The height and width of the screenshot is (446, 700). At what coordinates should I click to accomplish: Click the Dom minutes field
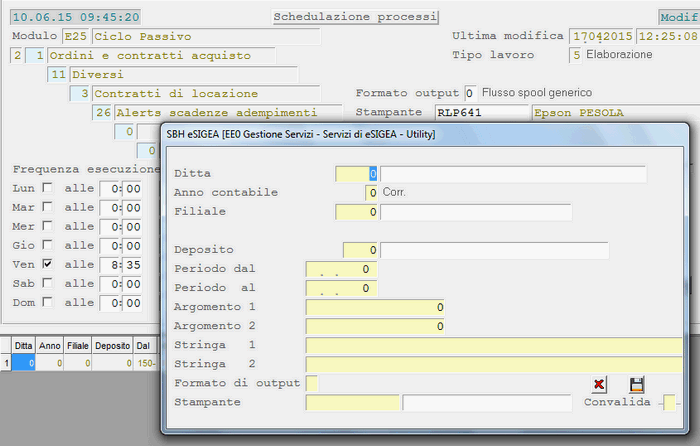pyautogui.click(x=133, y=303)
